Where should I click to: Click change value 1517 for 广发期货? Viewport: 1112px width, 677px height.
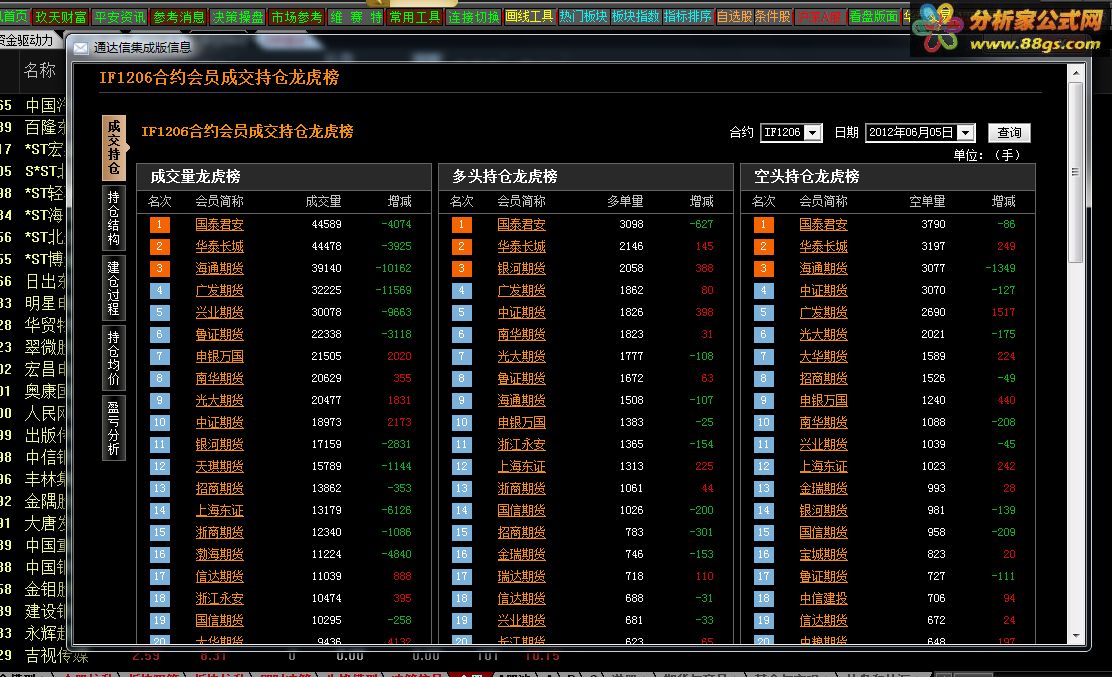1003,312
